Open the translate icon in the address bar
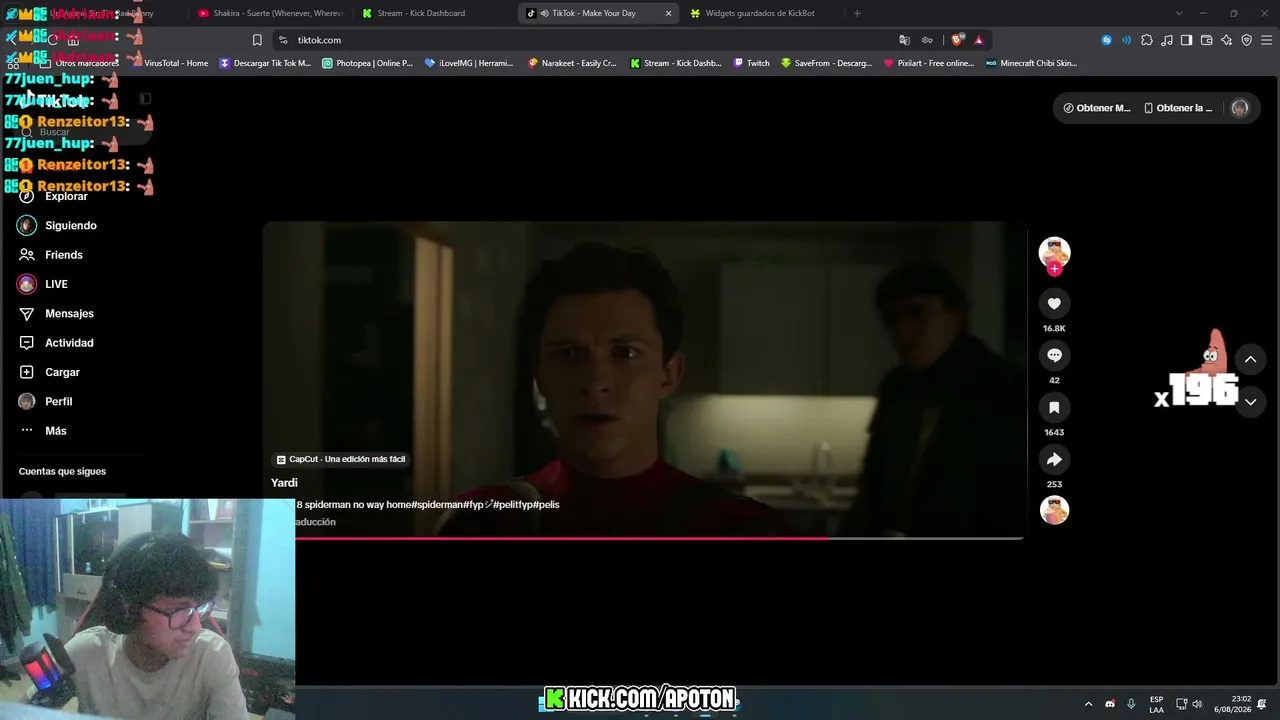This screenshot has height=720, width=1280. [904, 40]
